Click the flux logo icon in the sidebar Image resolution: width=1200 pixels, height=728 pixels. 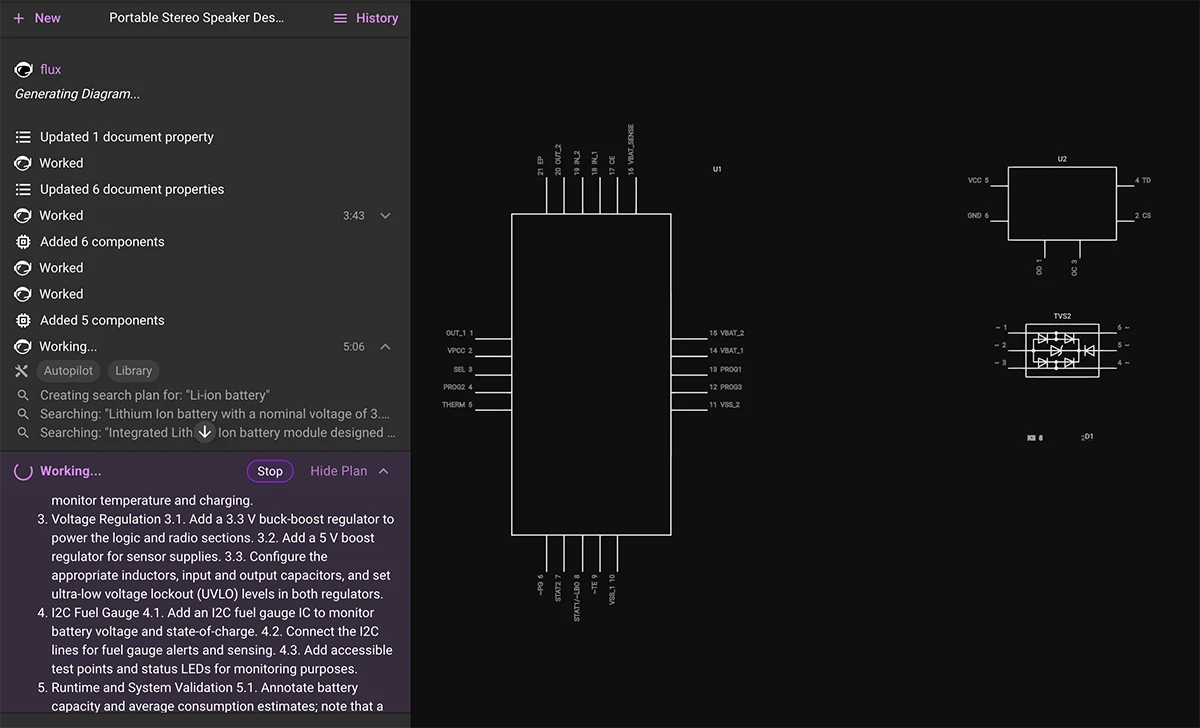coord(23,69)
